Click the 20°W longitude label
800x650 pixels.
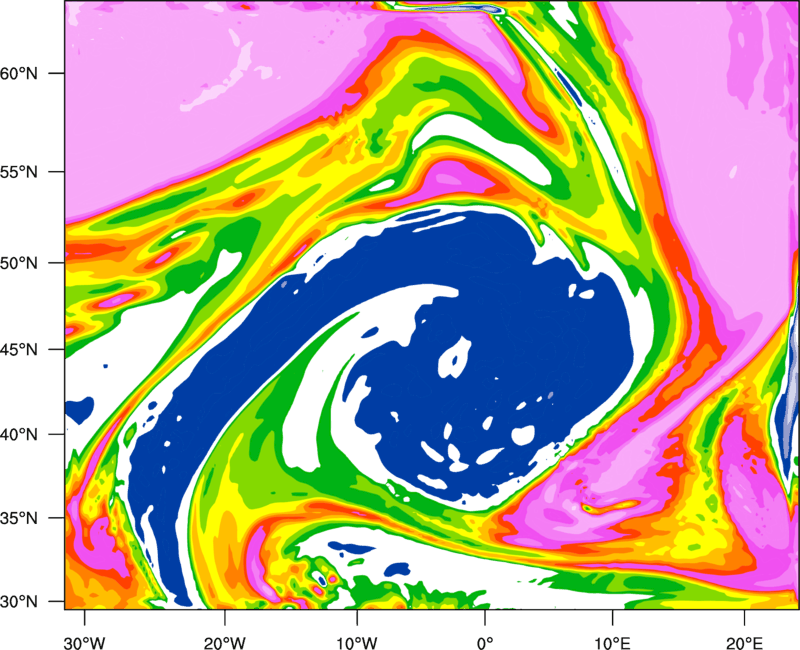(x=224, y=643)
